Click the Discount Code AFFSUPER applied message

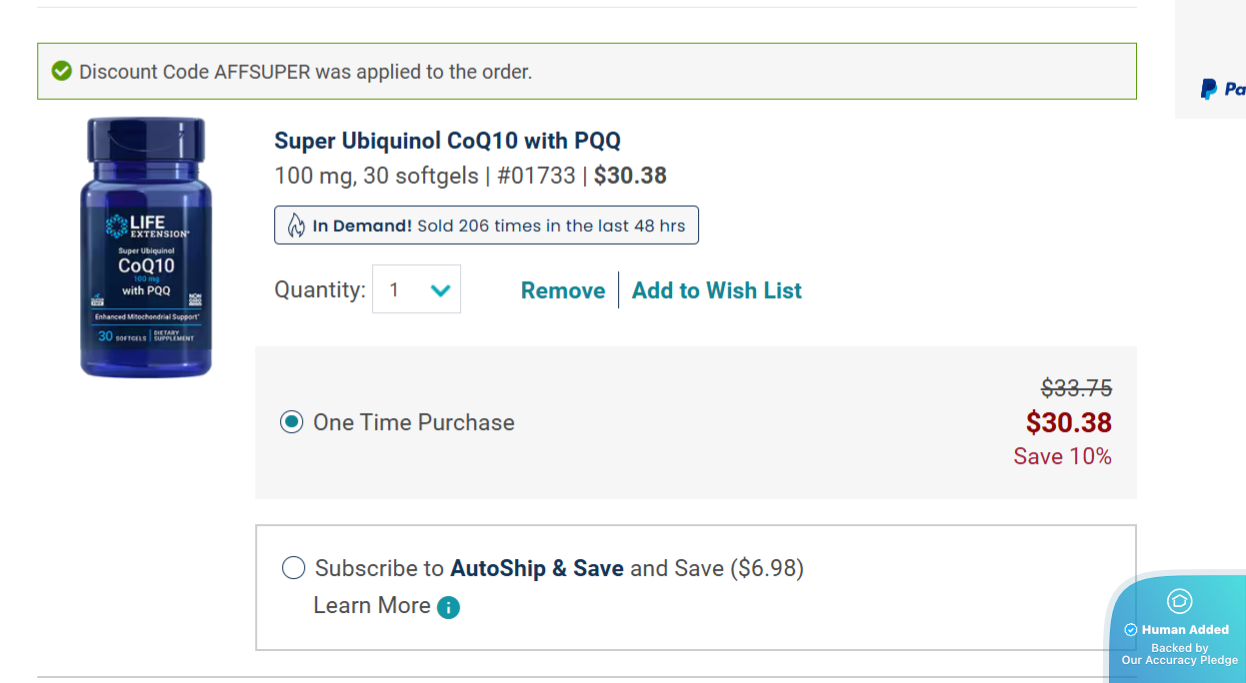pyautogui.click(x=305, y=72)
